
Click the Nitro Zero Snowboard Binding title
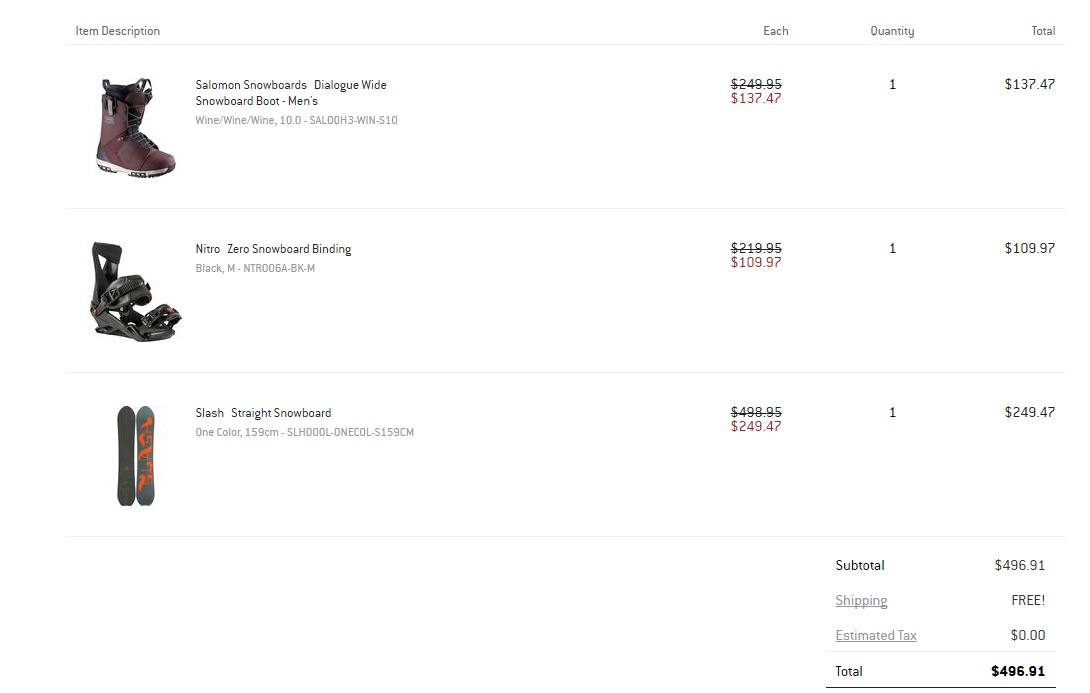273,249
